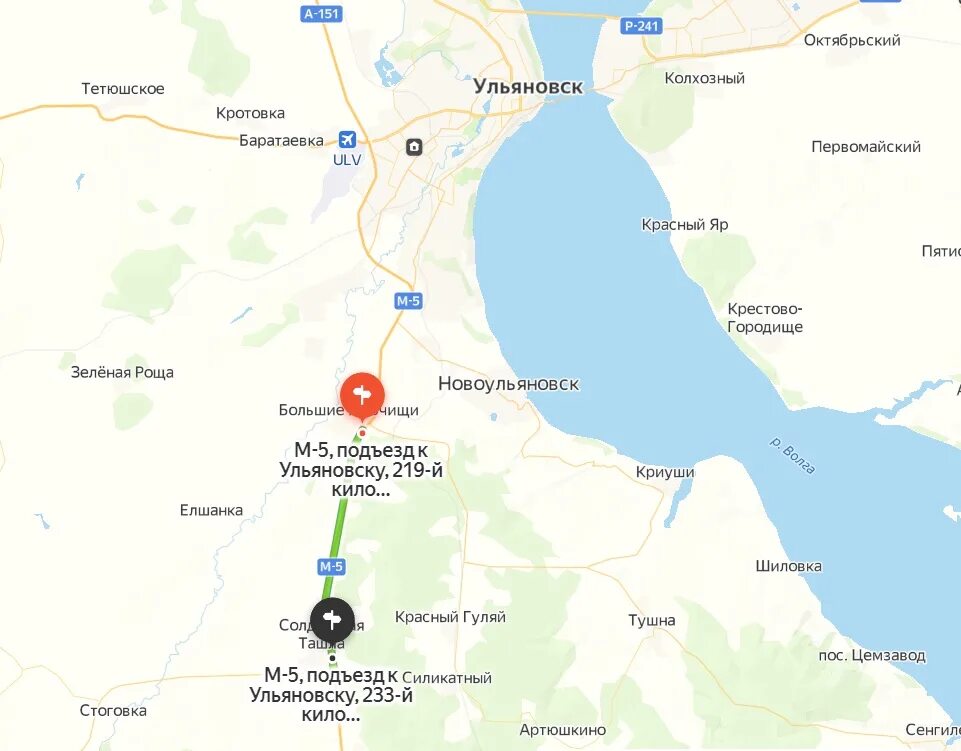The image size is (961, 751).
Task: Select the Крестово-Городище label
Action: click(765, 318)
